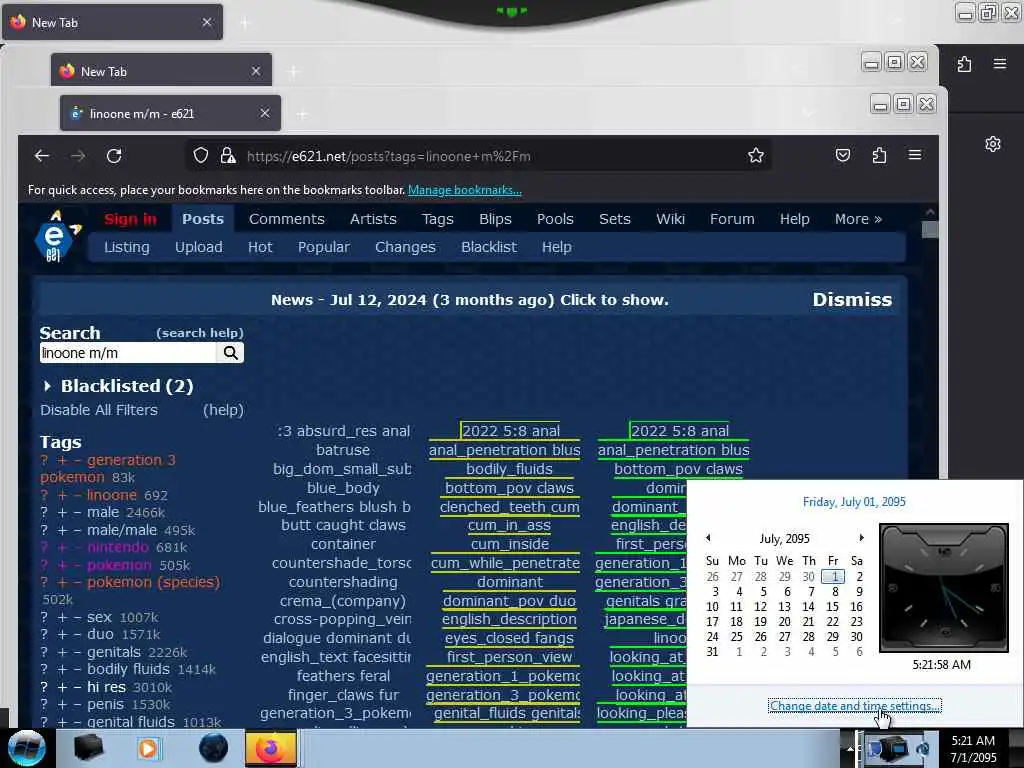Viewport: 1024px width, 768px height.
Task: Expand the Blacklisted (2) section
Action: (117, 386)
